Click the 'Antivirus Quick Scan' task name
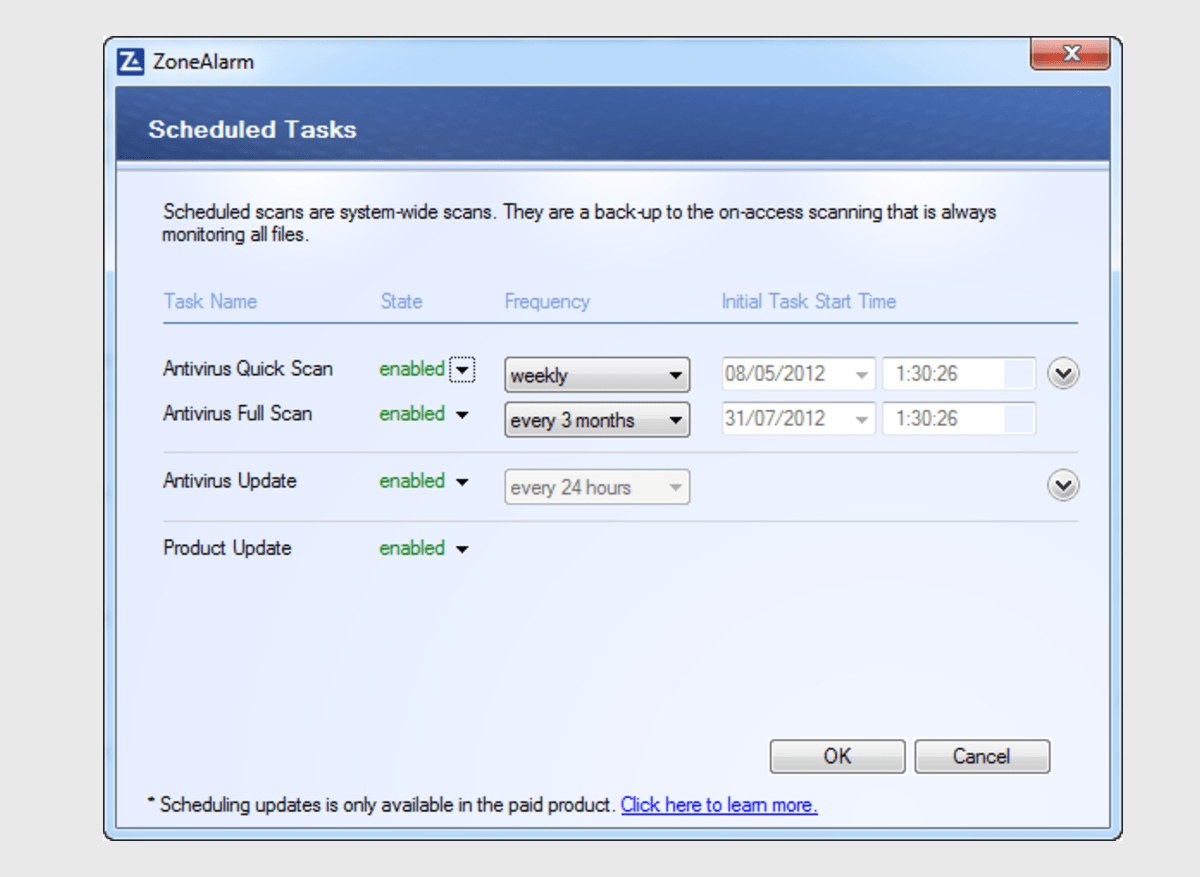The height and width of the screenshot is (877, 1200). click(248, 369)
